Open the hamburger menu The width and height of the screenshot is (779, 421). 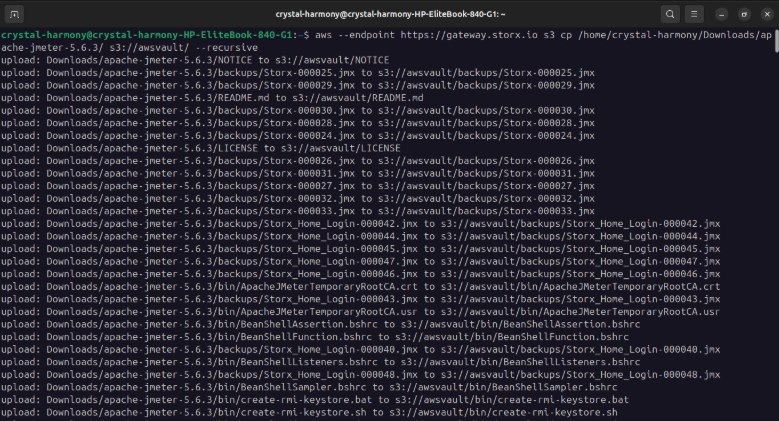[x=694, y=14]
